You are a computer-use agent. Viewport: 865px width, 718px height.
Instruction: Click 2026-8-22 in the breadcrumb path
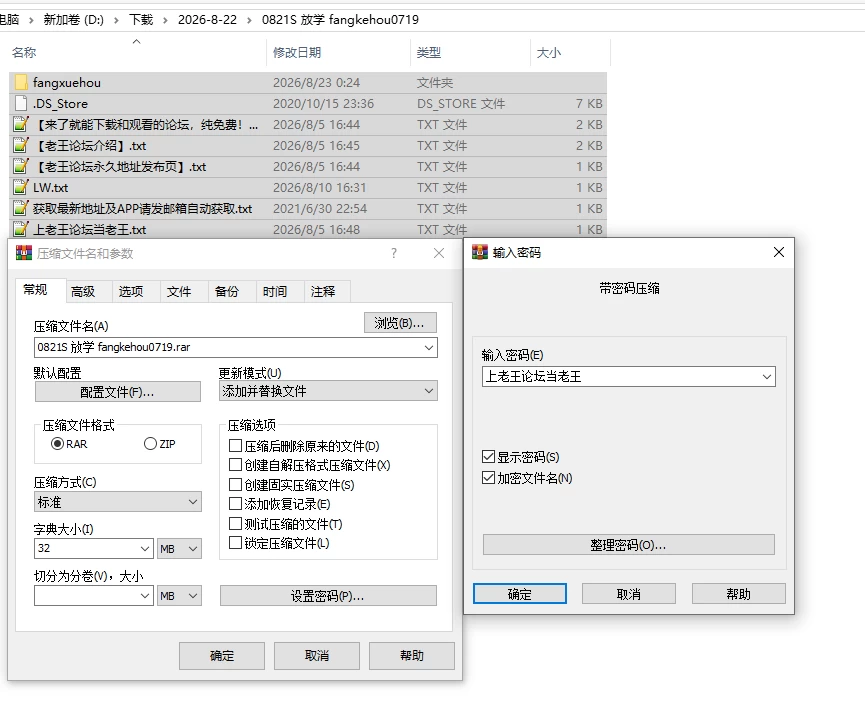(x=207, y=20)
